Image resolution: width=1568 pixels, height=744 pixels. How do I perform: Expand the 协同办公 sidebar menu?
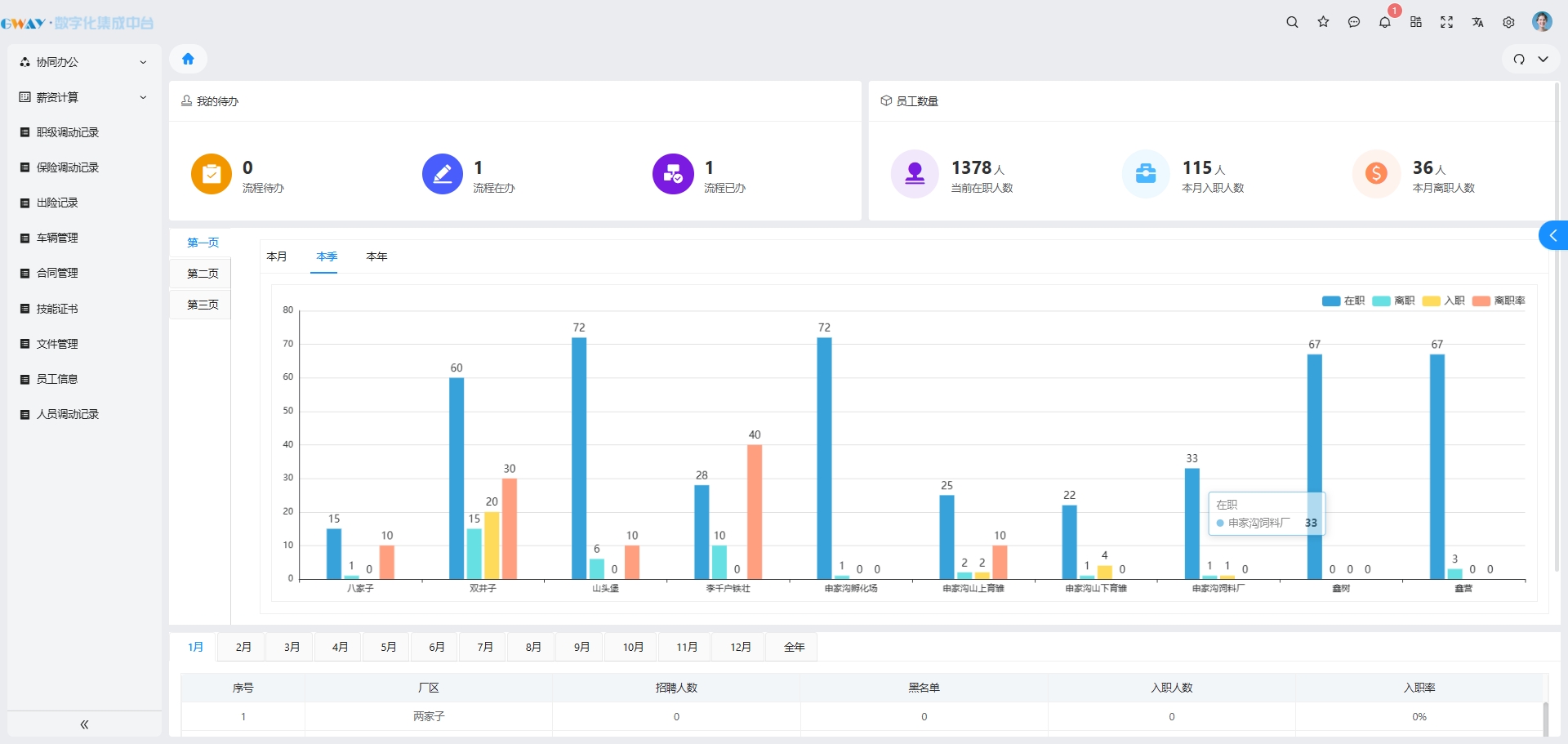82,62
